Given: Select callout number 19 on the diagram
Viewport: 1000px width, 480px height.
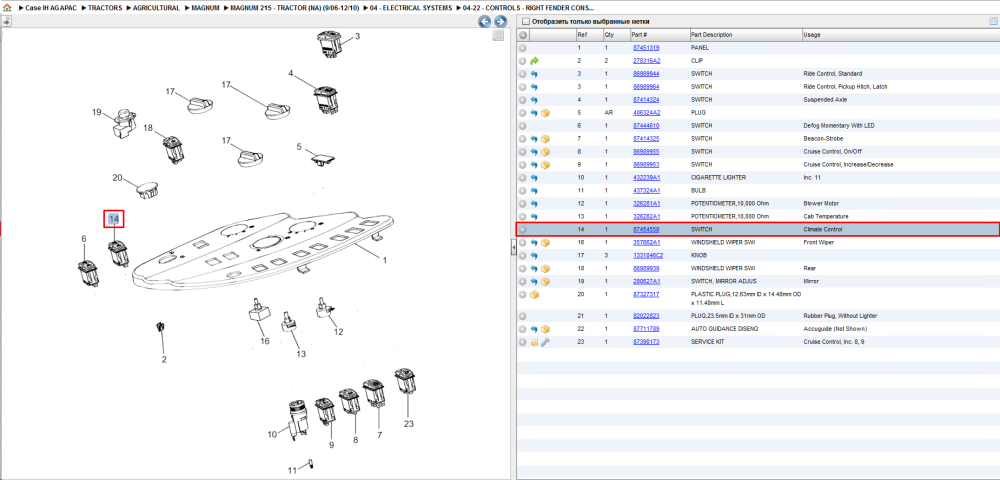Looking at the screenshot, I should pos(97,112).
